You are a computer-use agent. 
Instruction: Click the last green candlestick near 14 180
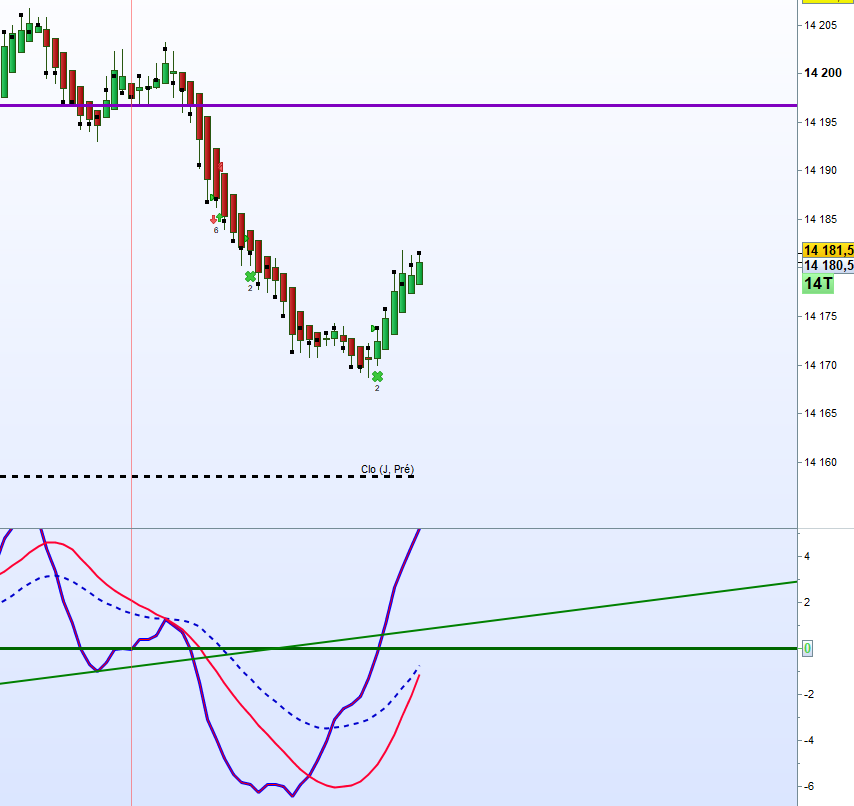pos(419,273)
